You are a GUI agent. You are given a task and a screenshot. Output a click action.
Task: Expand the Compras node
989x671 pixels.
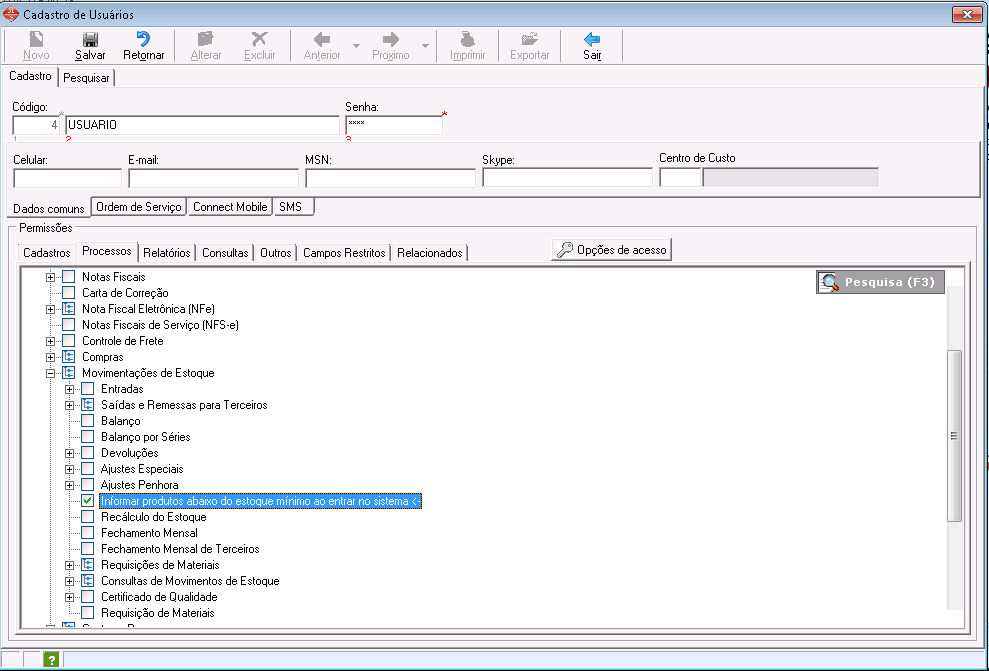coord(50,357)
